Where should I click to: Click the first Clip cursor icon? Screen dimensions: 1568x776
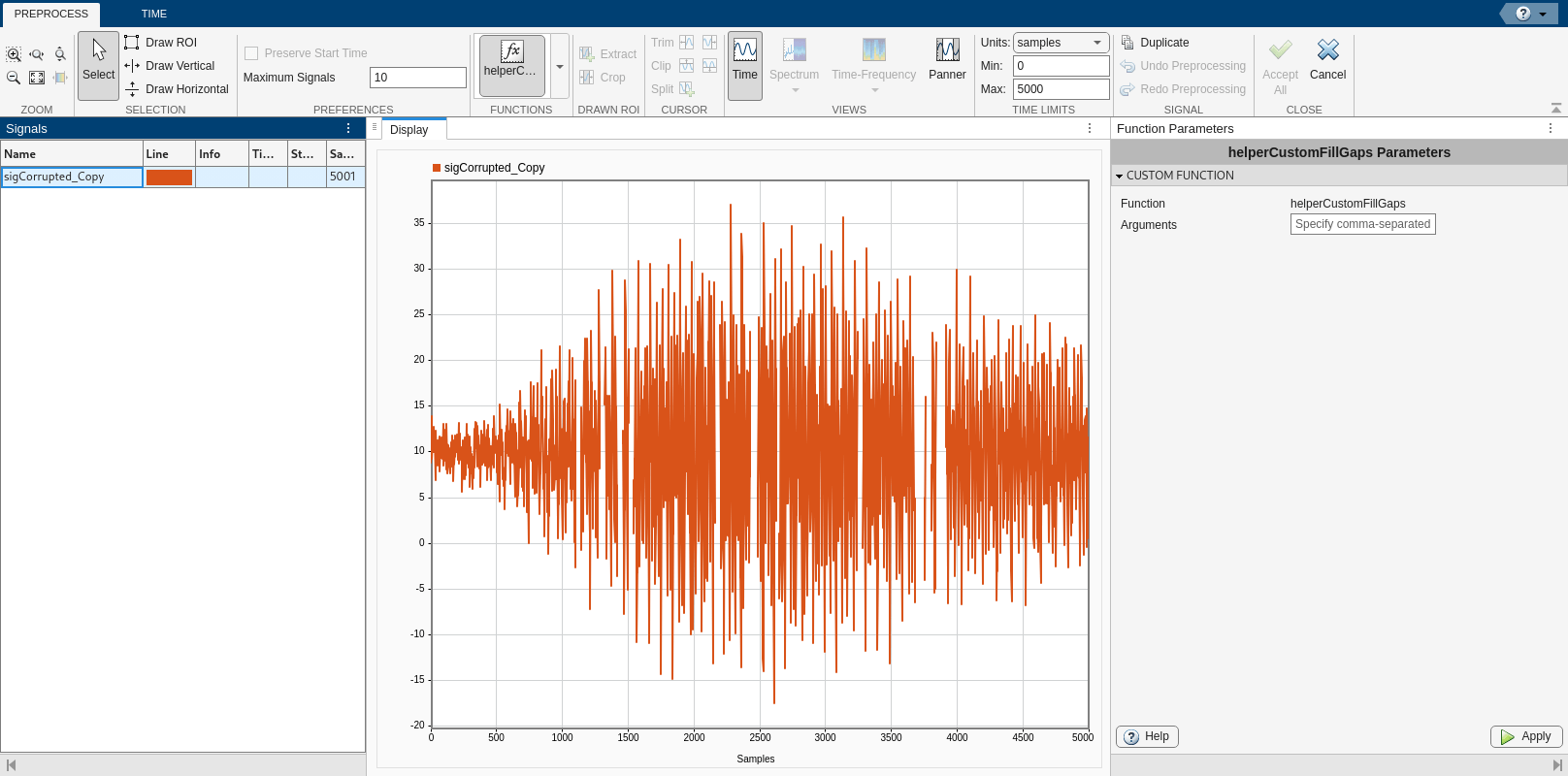click(x=687, y=66)
